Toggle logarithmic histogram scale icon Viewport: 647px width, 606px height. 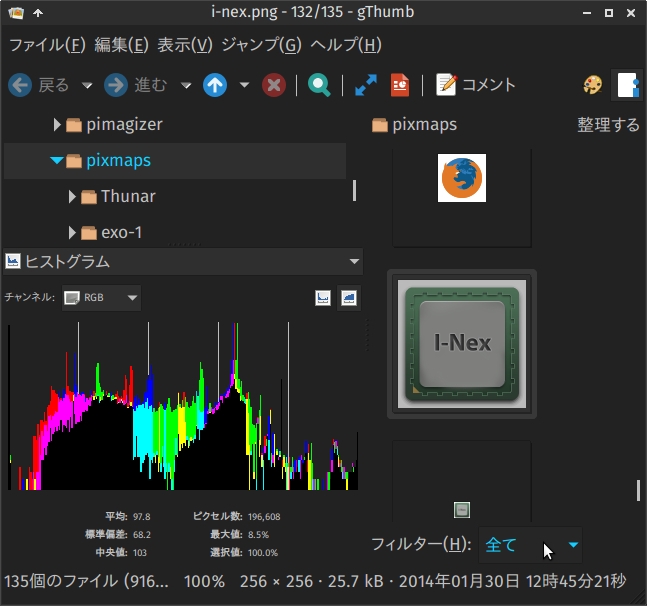point(349,298)
